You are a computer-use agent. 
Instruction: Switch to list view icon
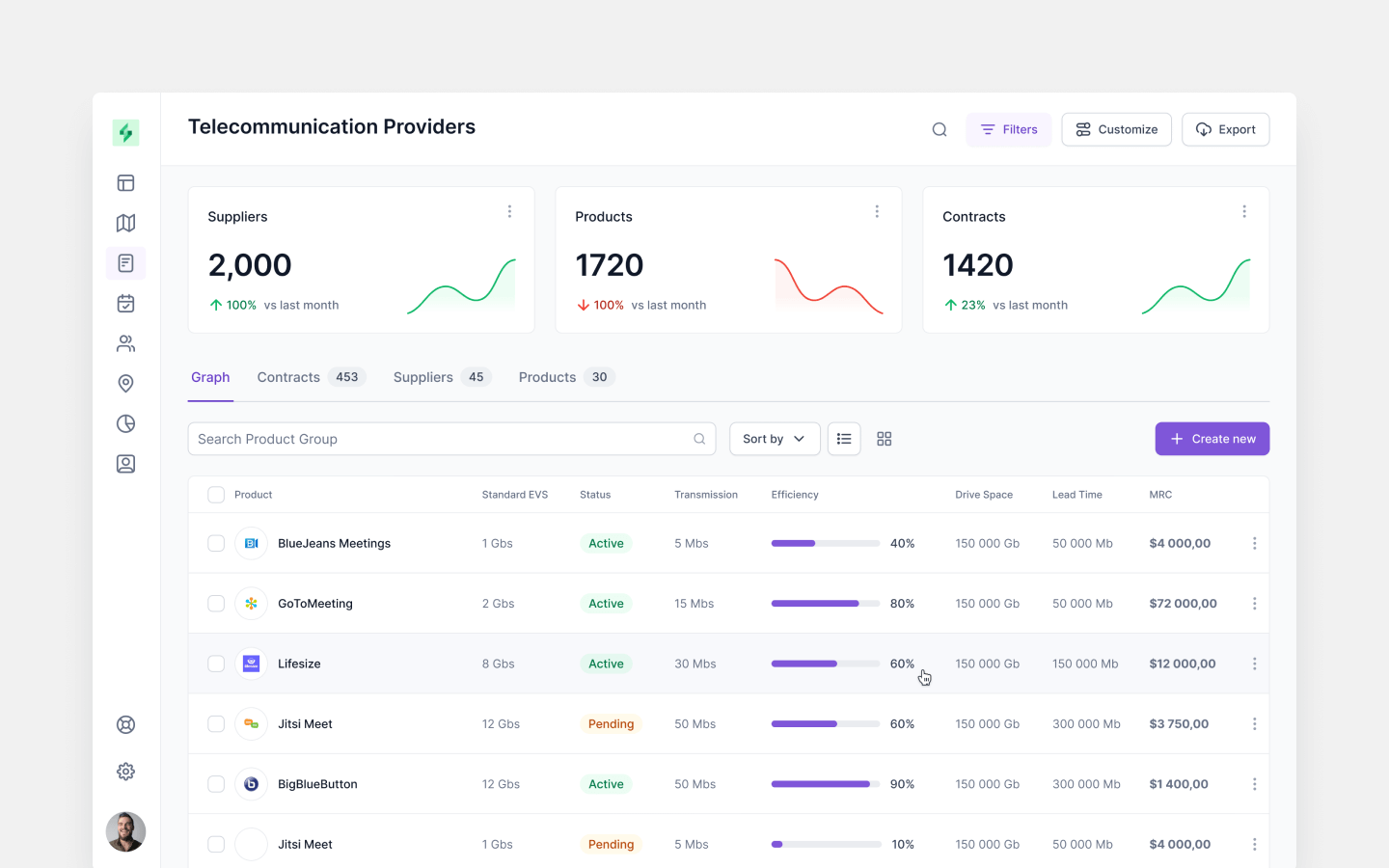[x=844, y=439]
